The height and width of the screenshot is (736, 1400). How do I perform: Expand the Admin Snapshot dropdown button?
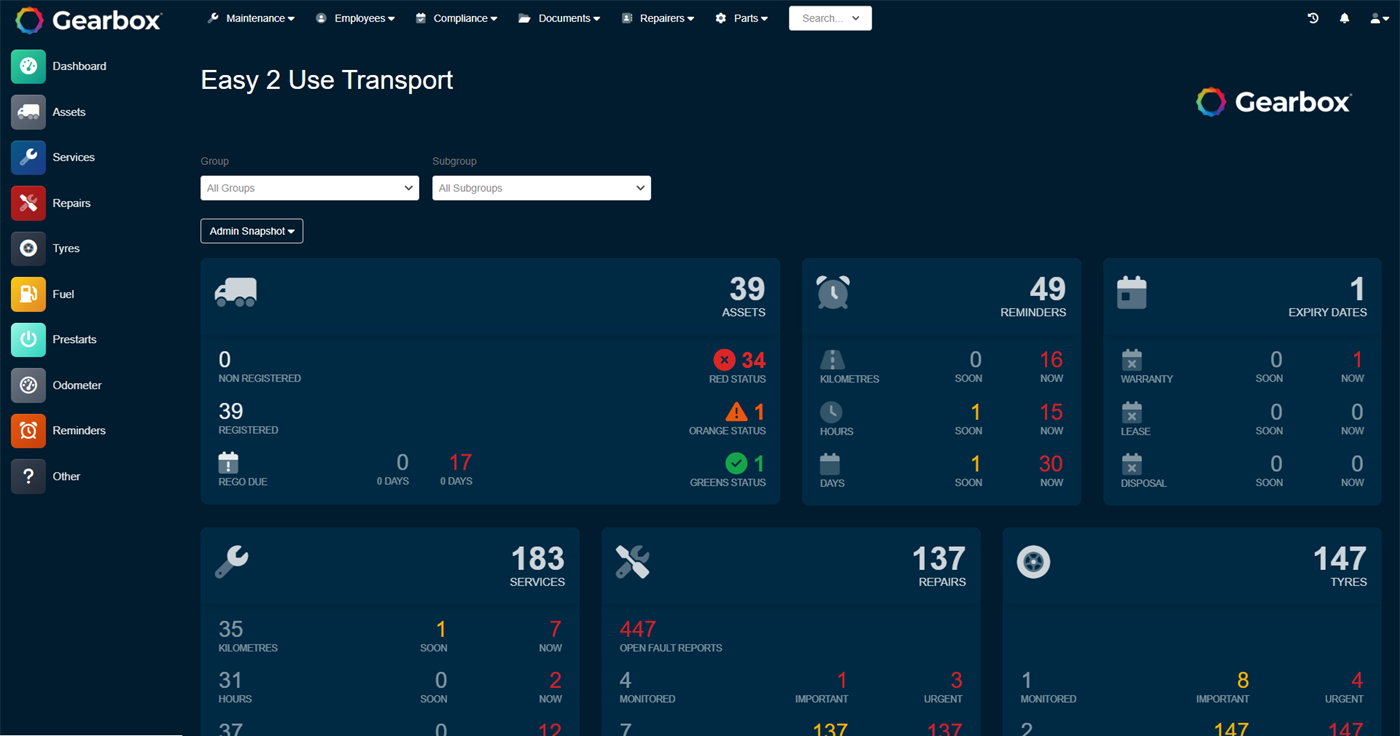(252, 231)
